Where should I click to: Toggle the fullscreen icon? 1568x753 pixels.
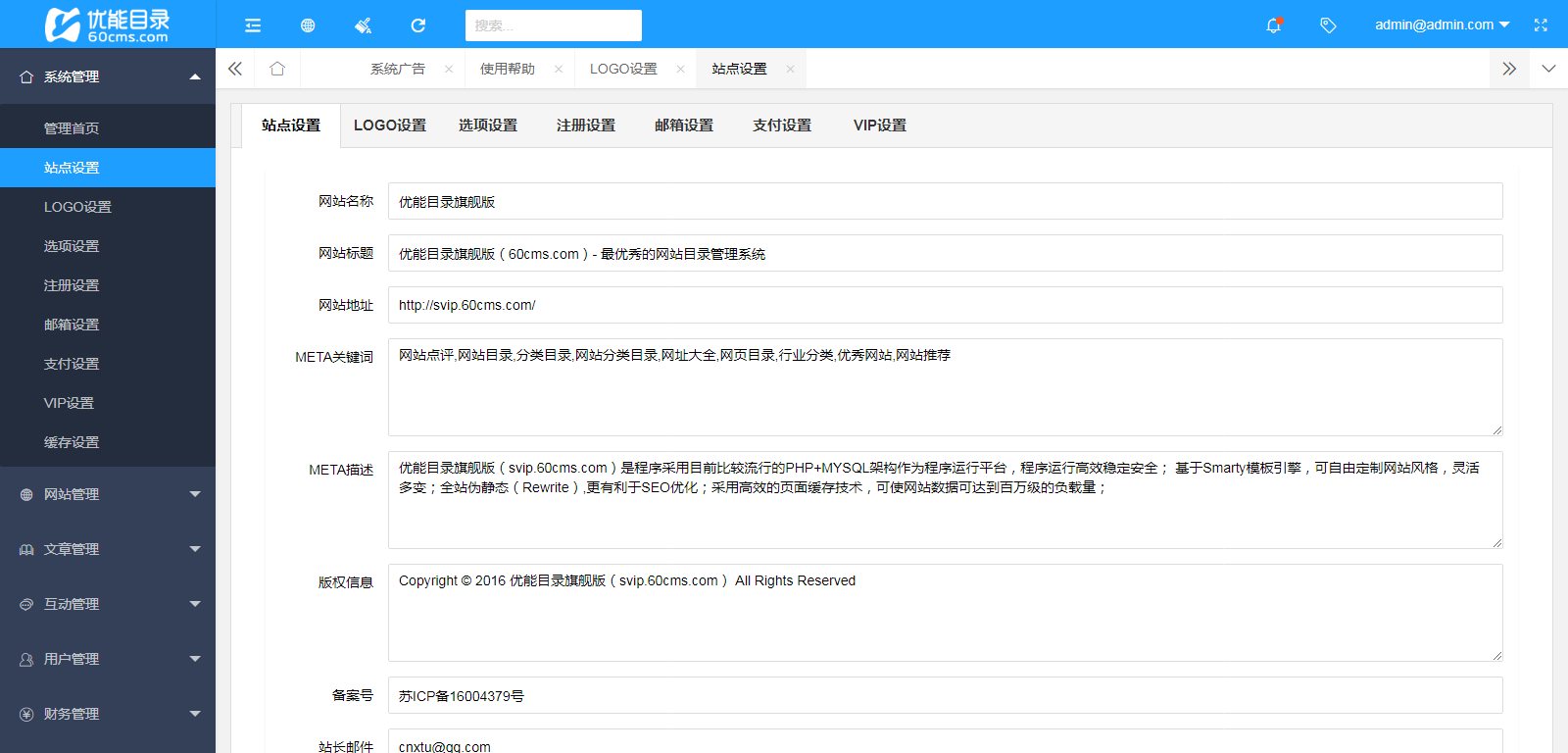pyautogui.click(x=1541, y=25)
